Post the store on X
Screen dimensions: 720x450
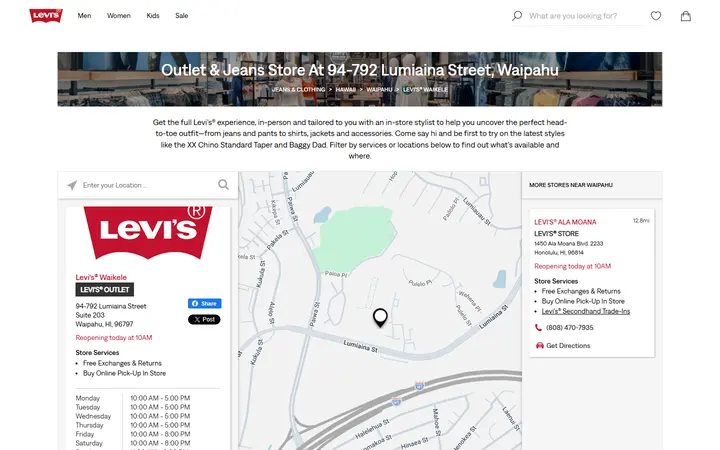[204, 320]
